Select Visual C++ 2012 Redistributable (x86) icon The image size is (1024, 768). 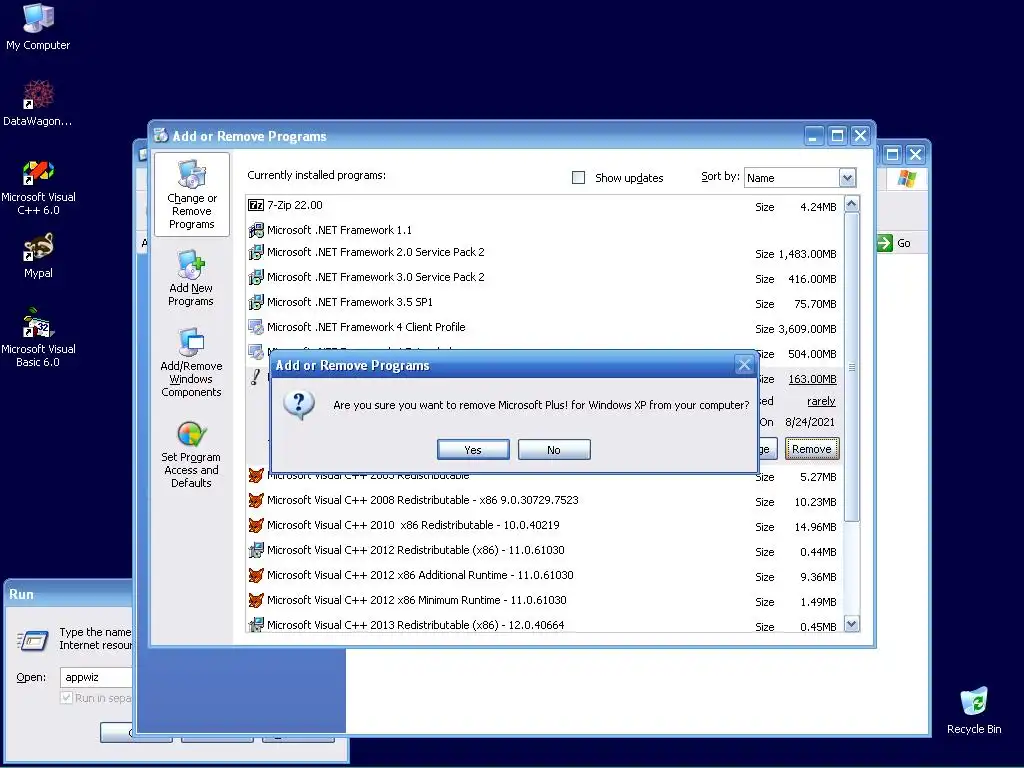(255, 550)
